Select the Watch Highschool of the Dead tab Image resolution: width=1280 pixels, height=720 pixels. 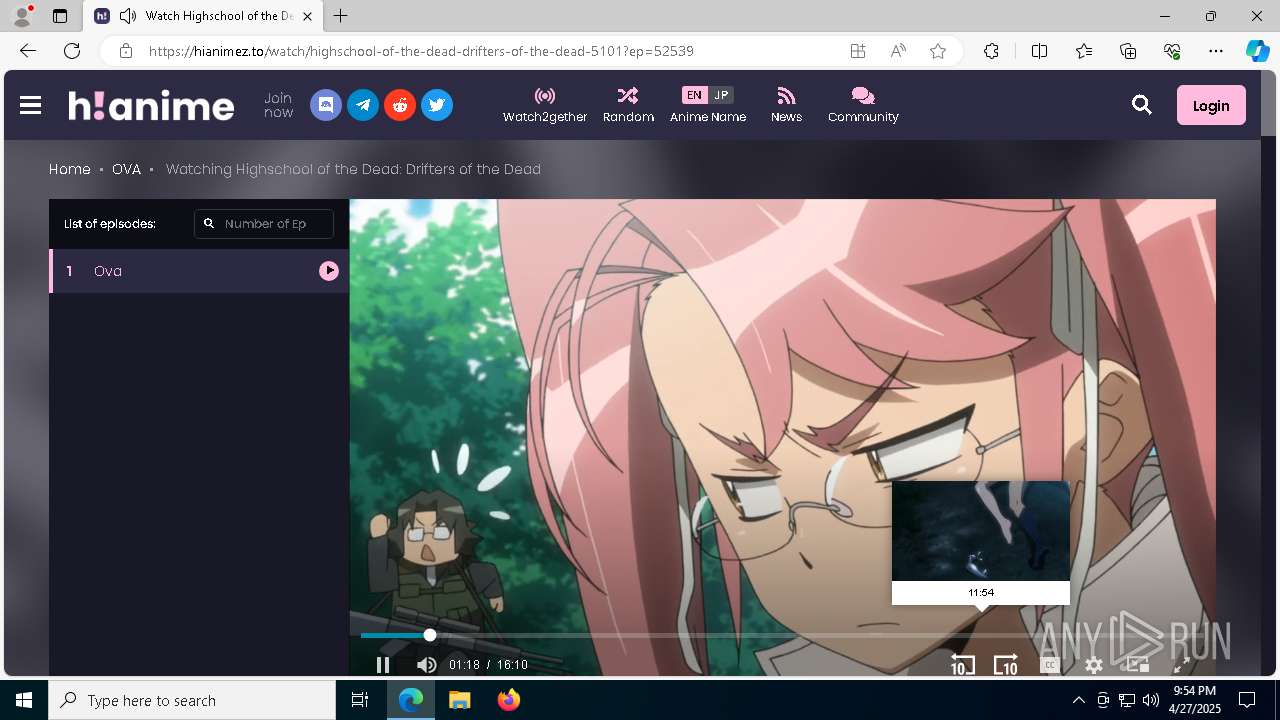coord(203,16)
